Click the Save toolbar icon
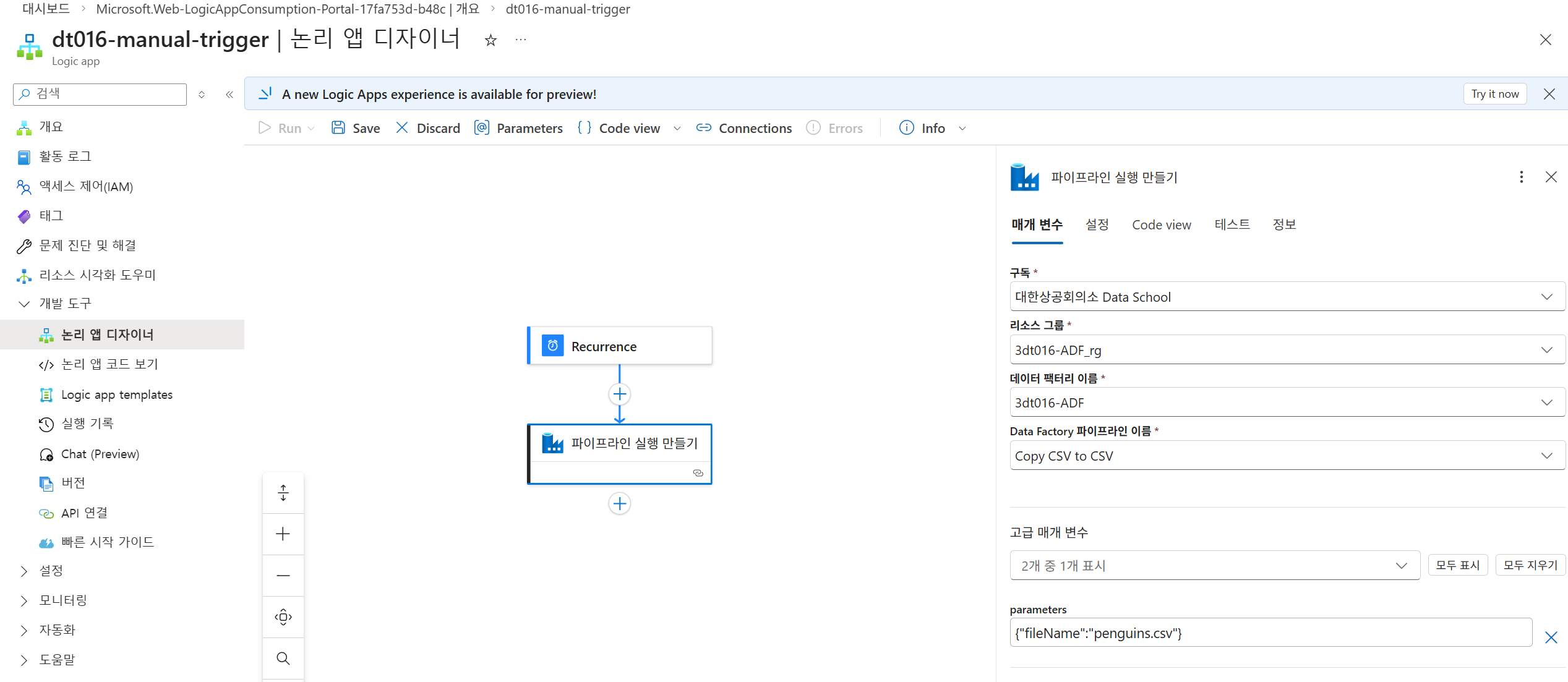 pyautogui.click(x=338, y=128)
